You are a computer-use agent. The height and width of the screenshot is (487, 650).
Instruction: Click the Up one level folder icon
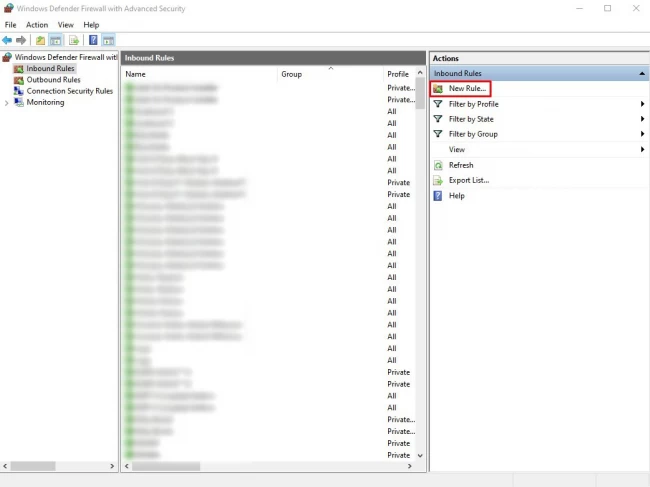[x=40, y=40]
